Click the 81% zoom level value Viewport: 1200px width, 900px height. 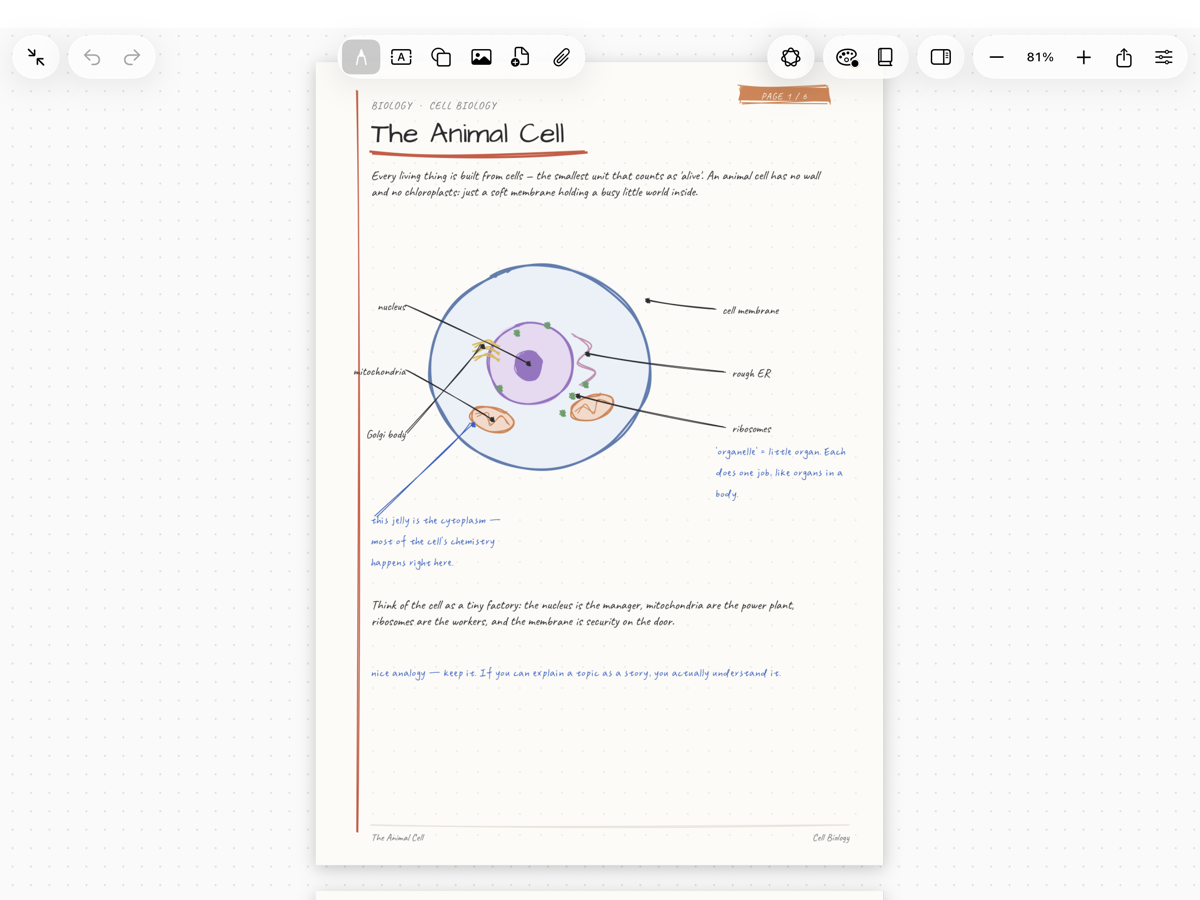[x=1040, y=57]
